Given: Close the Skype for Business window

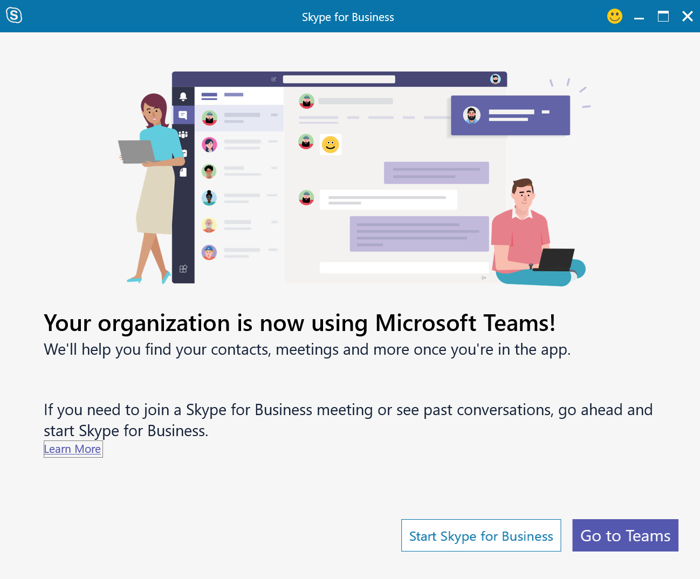Looking at the screenshot, I should click(x=687, y=16).
